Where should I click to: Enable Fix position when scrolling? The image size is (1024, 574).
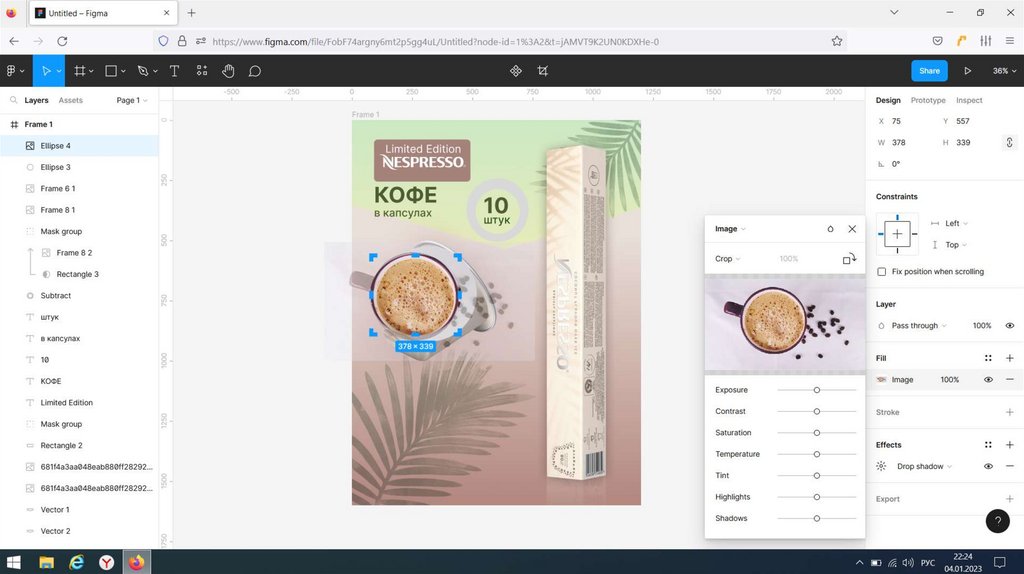tap(882, 272)
